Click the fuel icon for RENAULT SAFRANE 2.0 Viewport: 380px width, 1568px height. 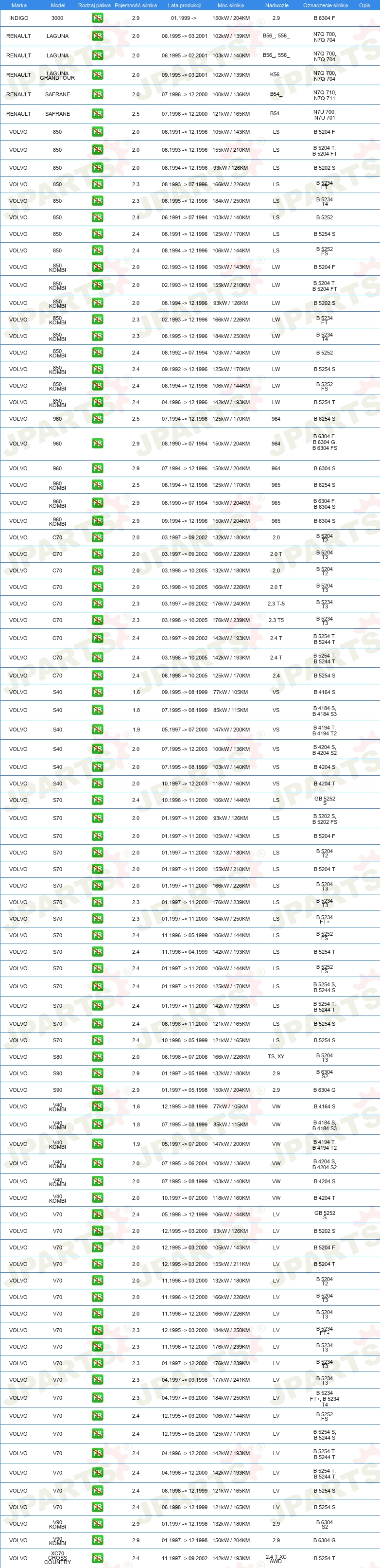click(x=97, y=94)
